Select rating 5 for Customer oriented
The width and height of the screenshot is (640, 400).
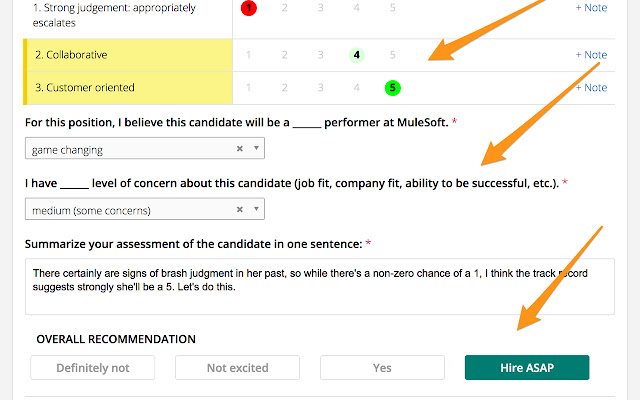(x=393, y=88)
